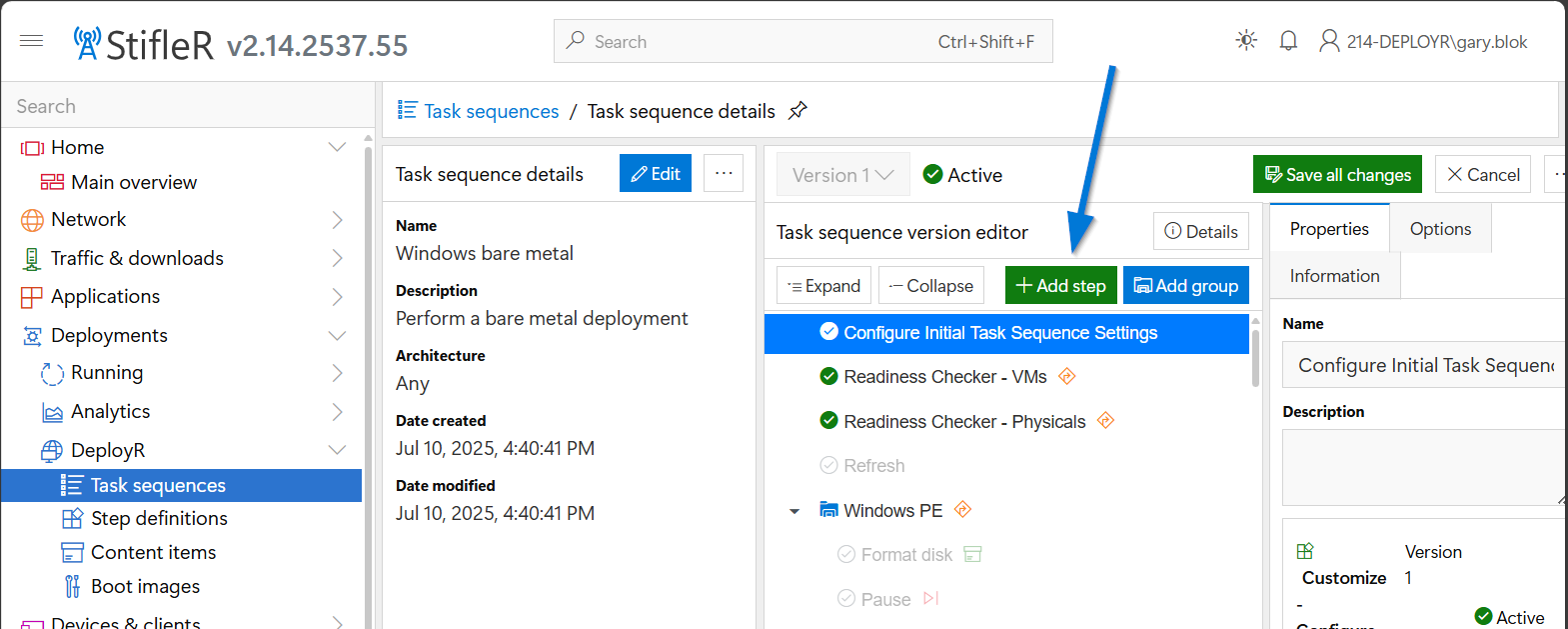This screenshot has height=629, width=1568.
Task: Open the notifications bell
Action: coord(1288,41)
